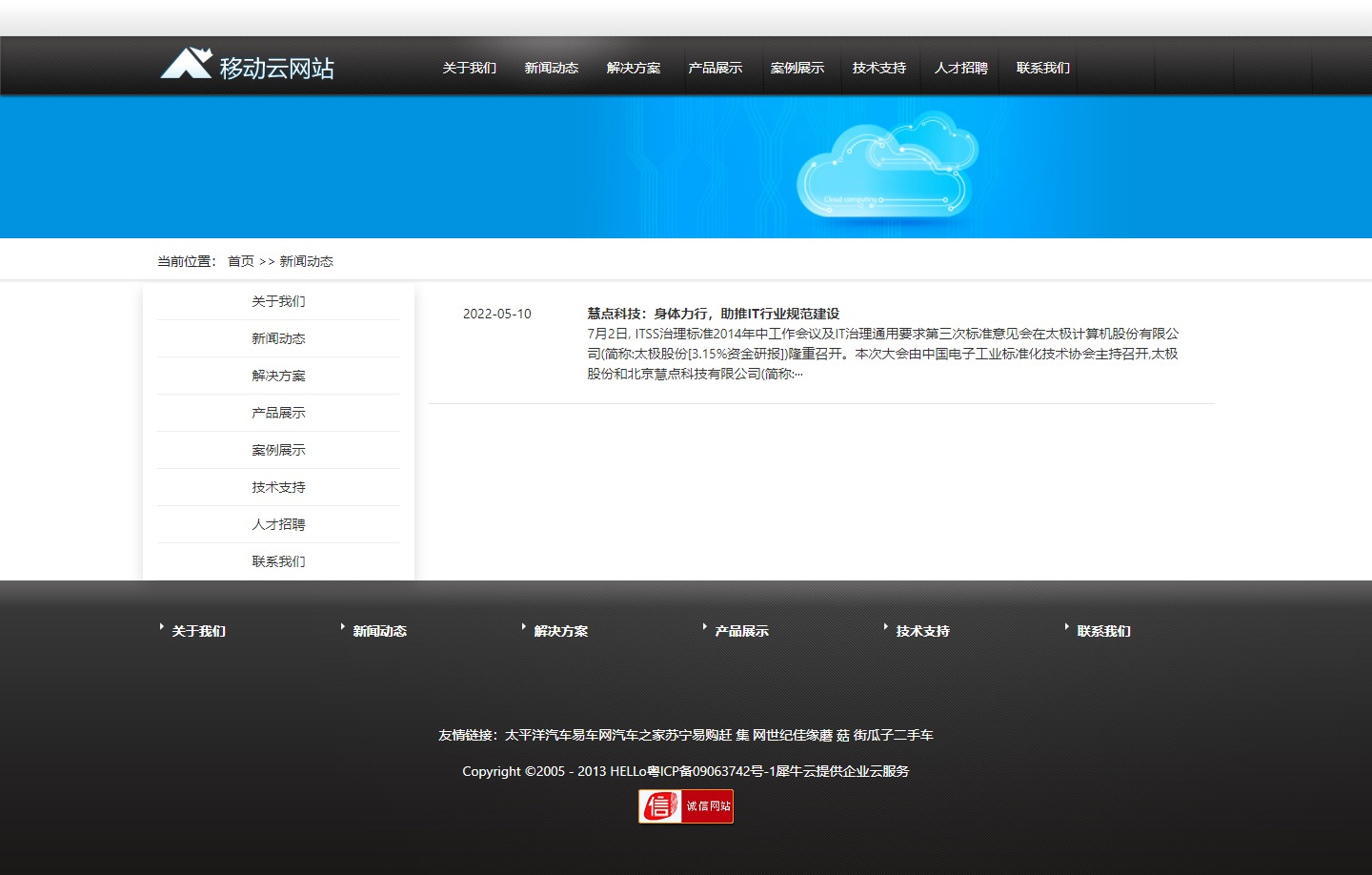
Task: Click the 诚信网站 badge in the footer
Action: [x=685, y=806]
